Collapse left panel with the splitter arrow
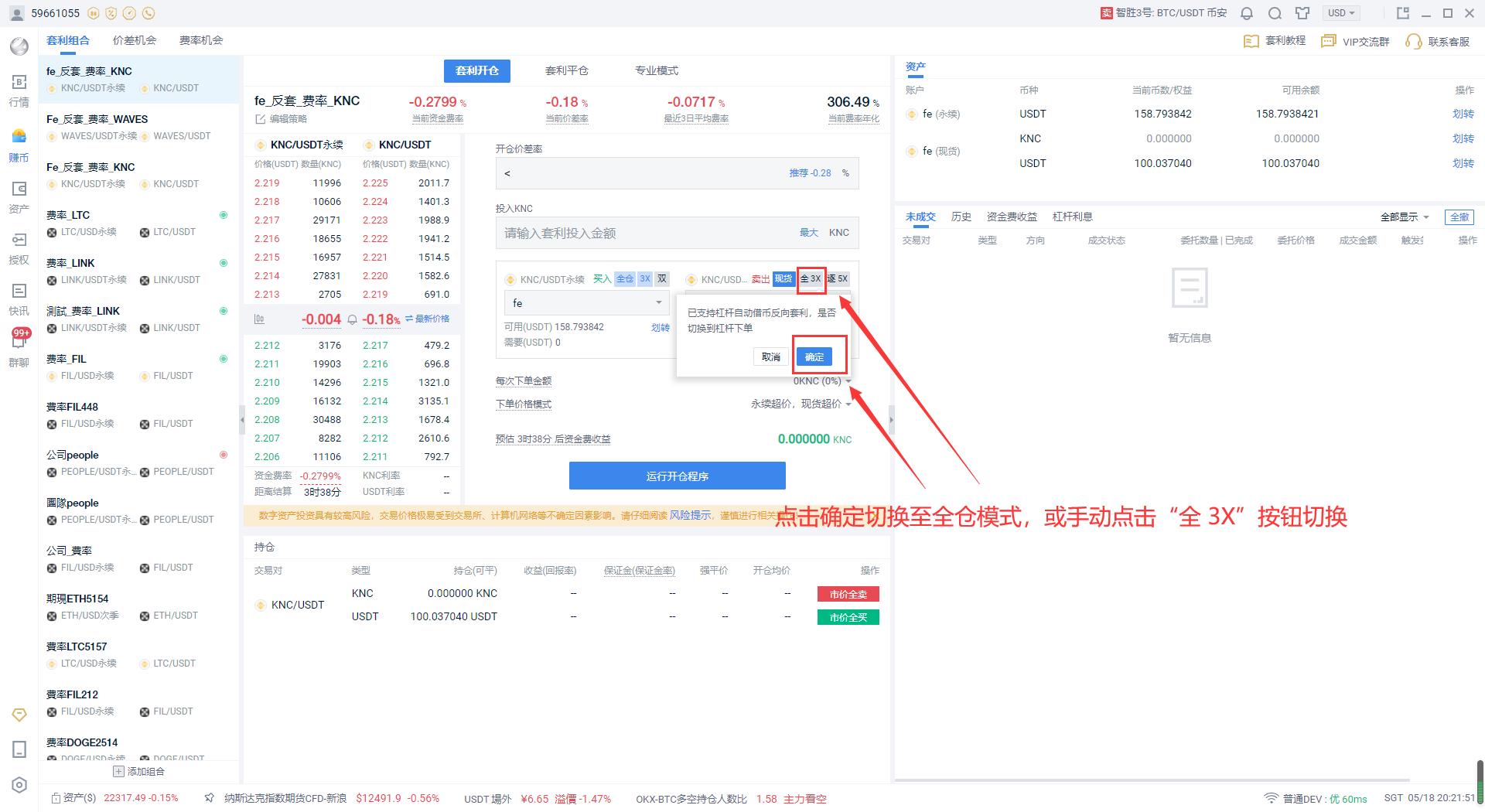 coord(242,421)
